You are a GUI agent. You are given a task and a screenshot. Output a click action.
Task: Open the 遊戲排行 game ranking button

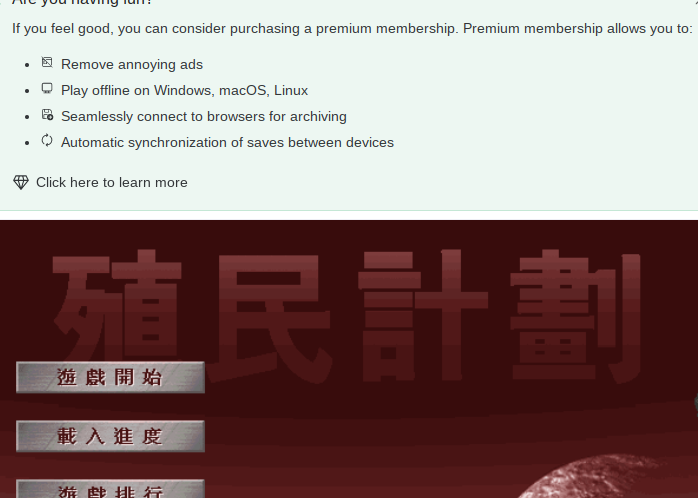click(x=110, y=489)
